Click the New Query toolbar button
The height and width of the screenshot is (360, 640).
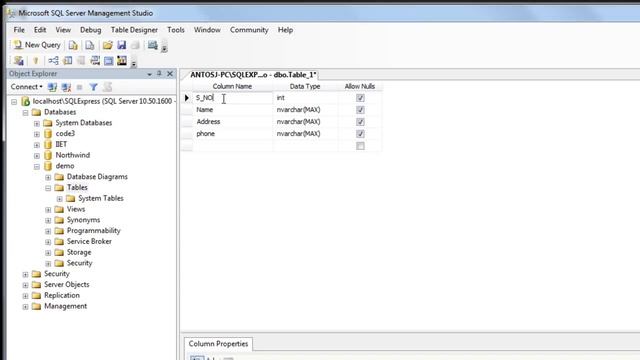click(x=37, y=45)
